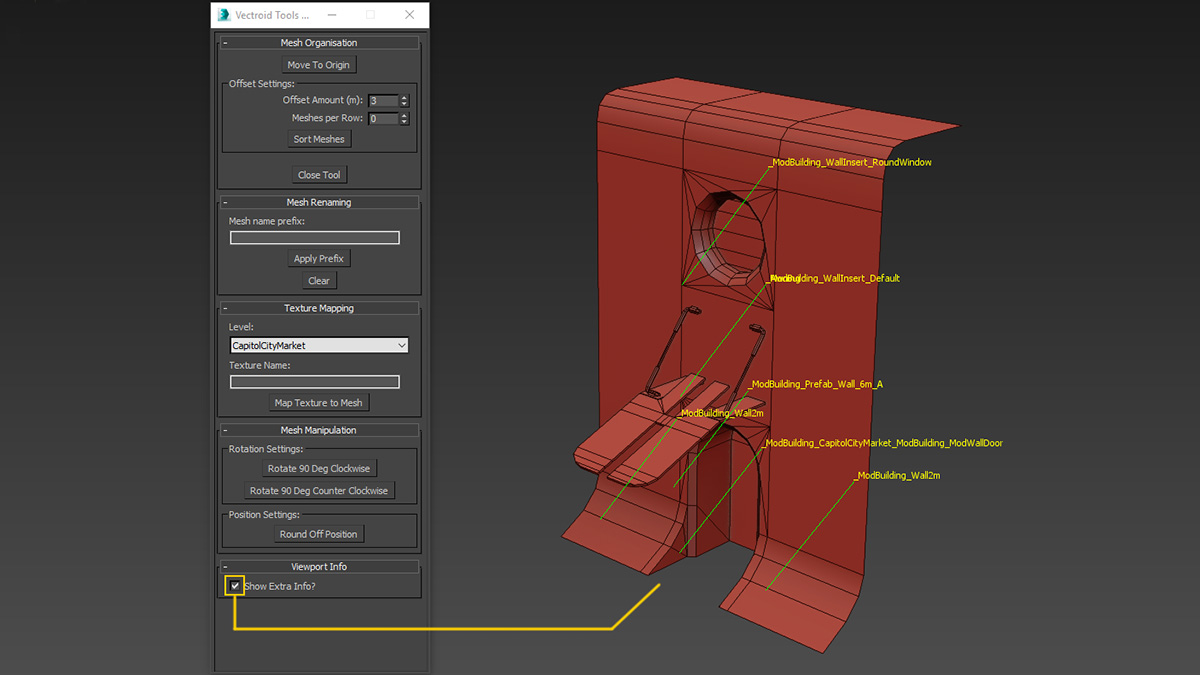Minimize the Vectroid Tools window
Image resolution: width=1200 pixels, height=675 pixels.
click(x=331, y=15)
